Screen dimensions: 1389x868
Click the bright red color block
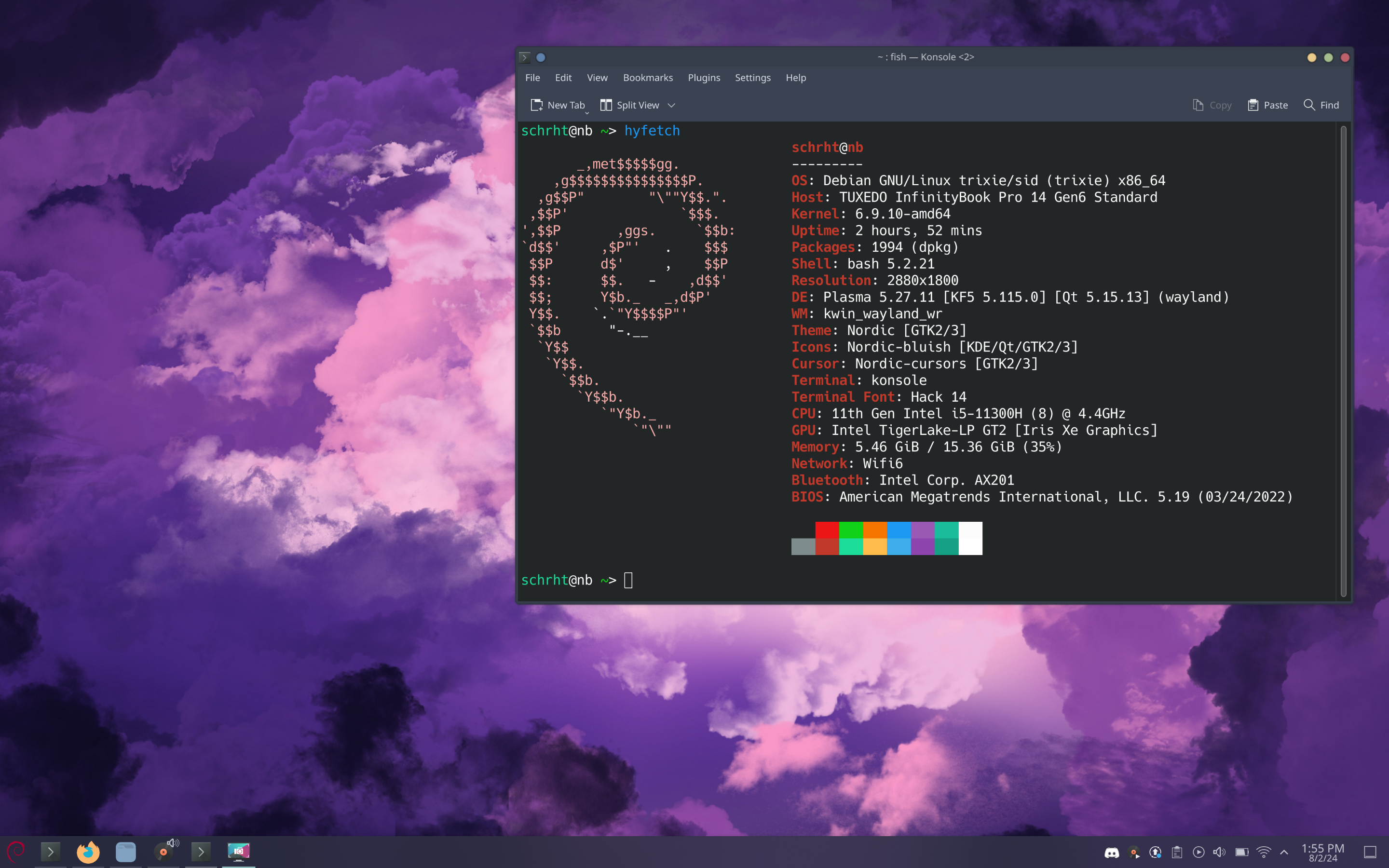(827, 530)
